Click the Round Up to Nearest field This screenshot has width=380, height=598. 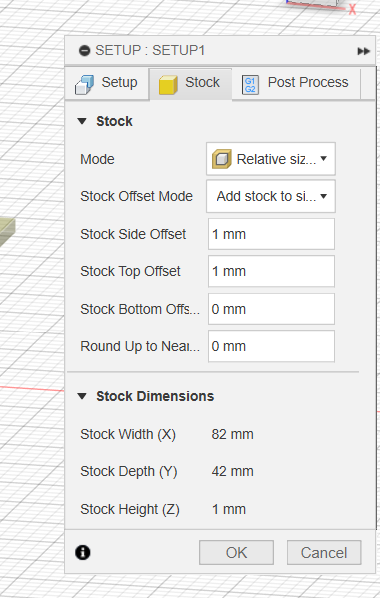271,346
